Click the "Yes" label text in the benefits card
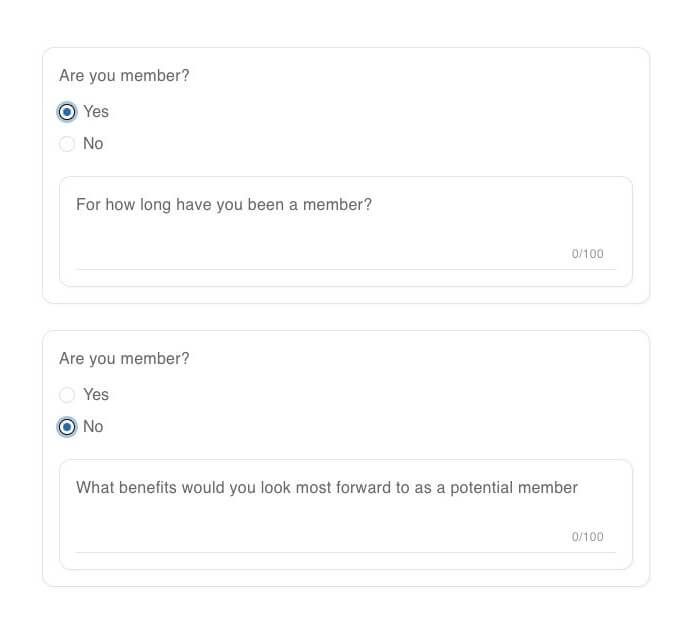 pos(96,395)
